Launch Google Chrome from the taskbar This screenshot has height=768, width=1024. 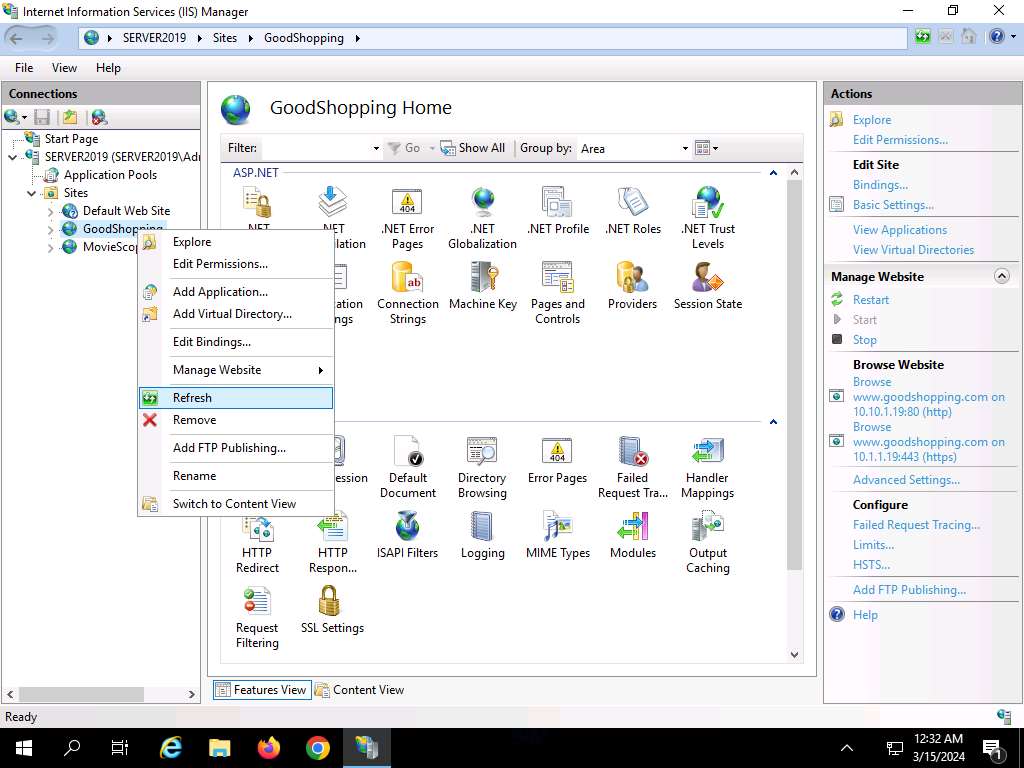pyautogui.click(x=317, y=747)
